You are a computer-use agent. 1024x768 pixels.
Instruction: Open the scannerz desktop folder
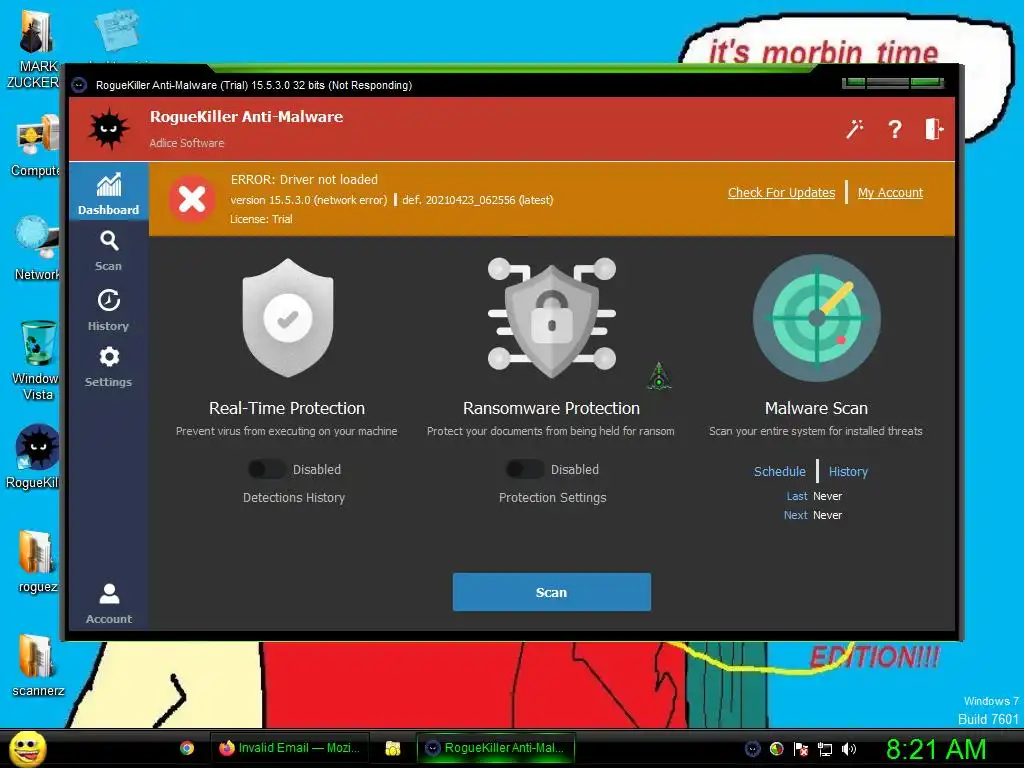coord(37,666)
